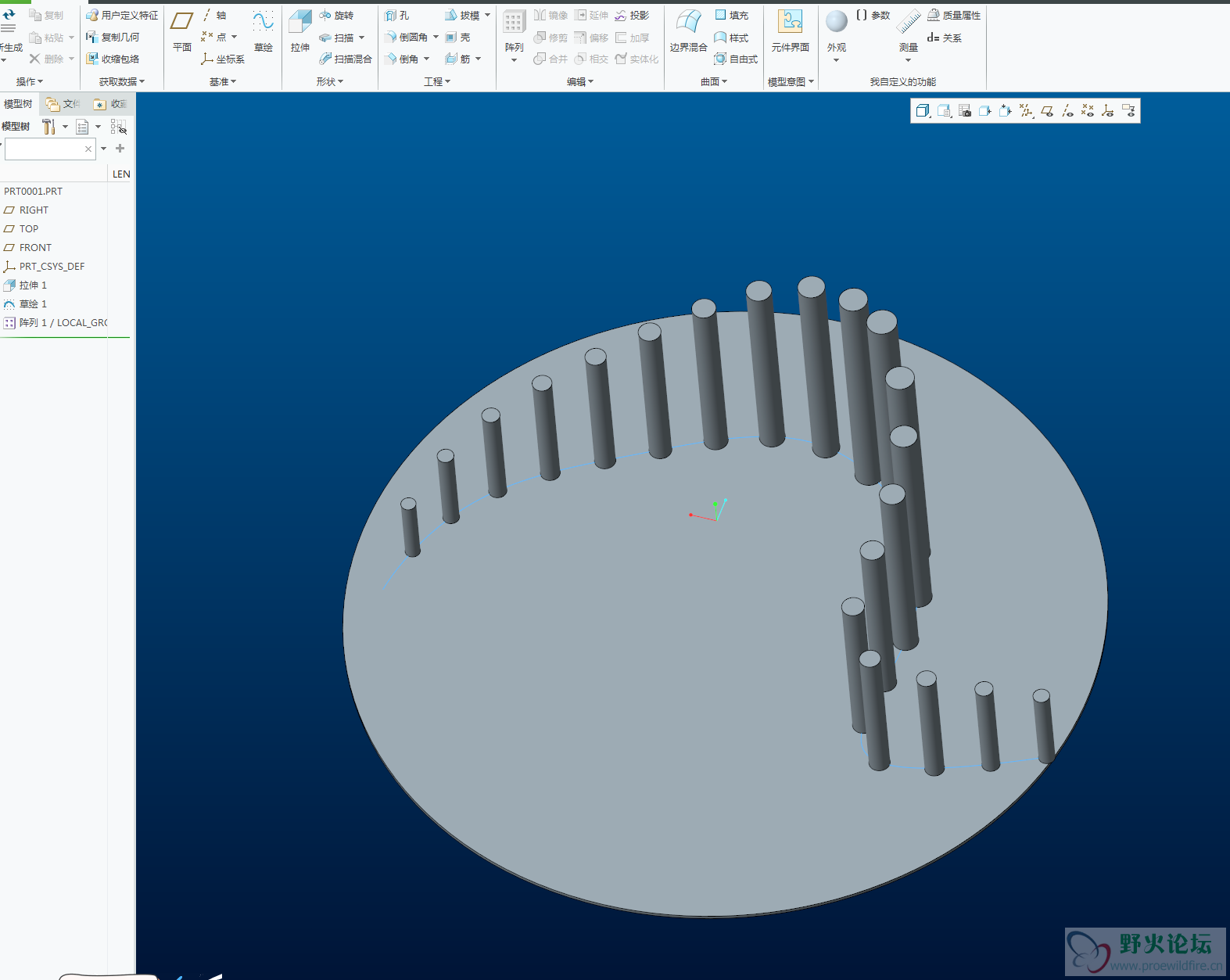Open the 样式 (Style) surface tool

tap(731, 38)
